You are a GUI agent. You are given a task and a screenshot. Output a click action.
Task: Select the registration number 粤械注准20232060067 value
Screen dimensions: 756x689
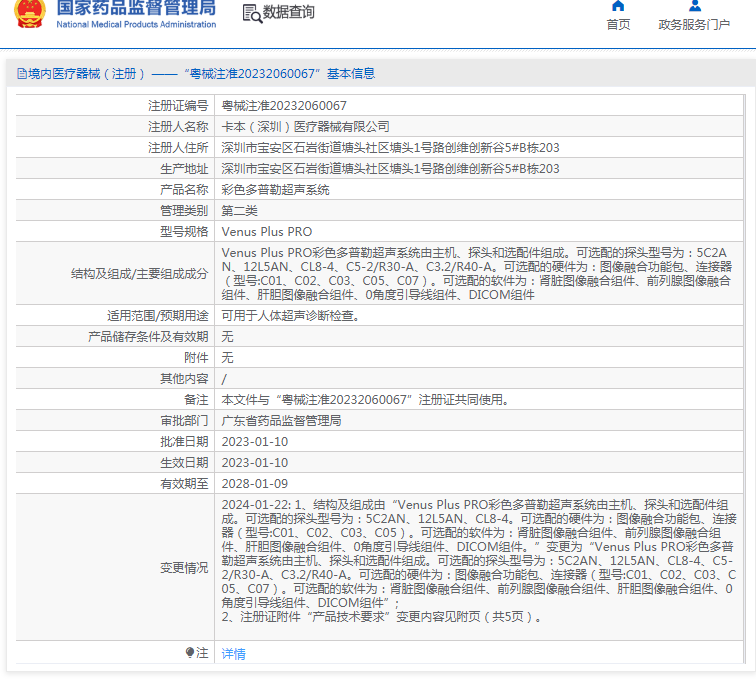coord(284,106)
